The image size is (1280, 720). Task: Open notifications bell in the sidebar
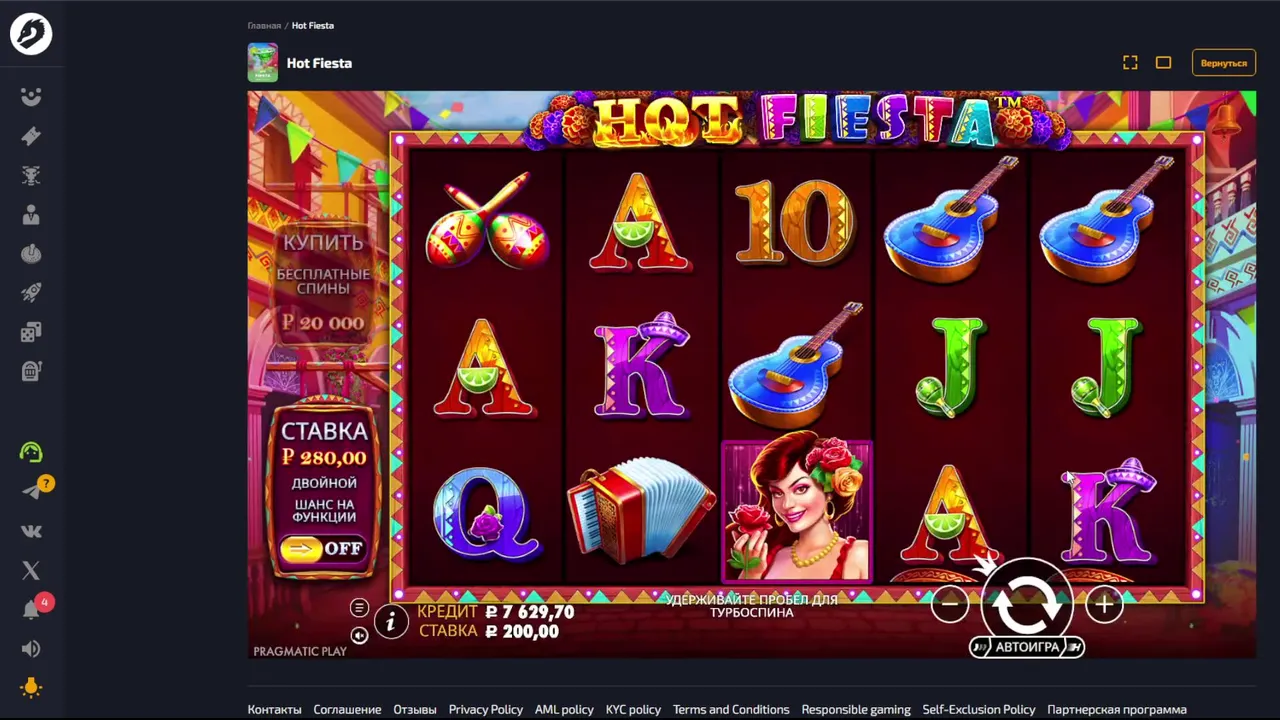point(31,610)
